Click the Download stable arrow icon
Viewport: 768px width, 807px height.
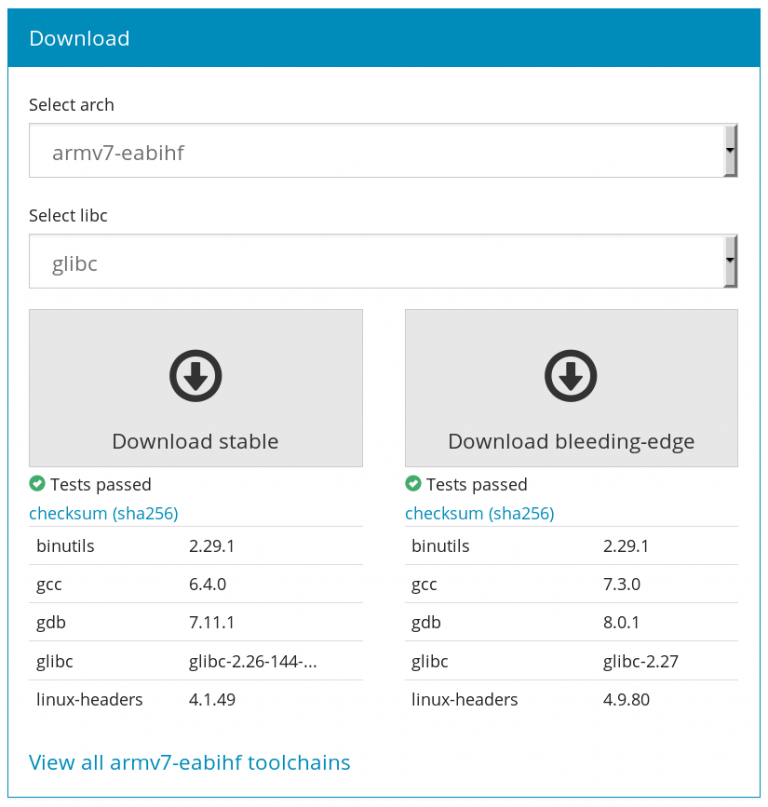coord(196,376)
